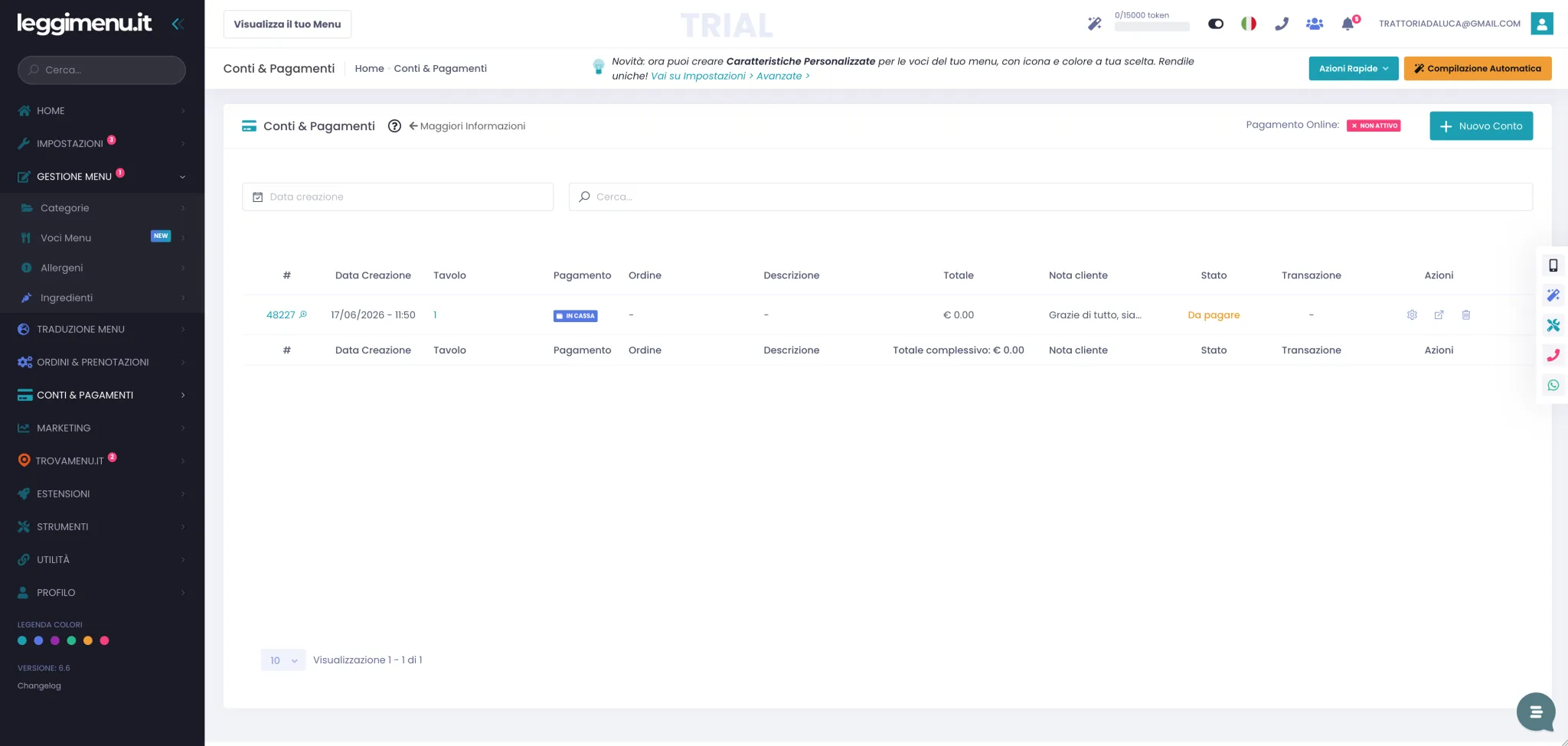Image resolution: width=1568 pixels, height=746 pixels.
Task: Click red phone icon on right panel
Action: [1553, 355]
